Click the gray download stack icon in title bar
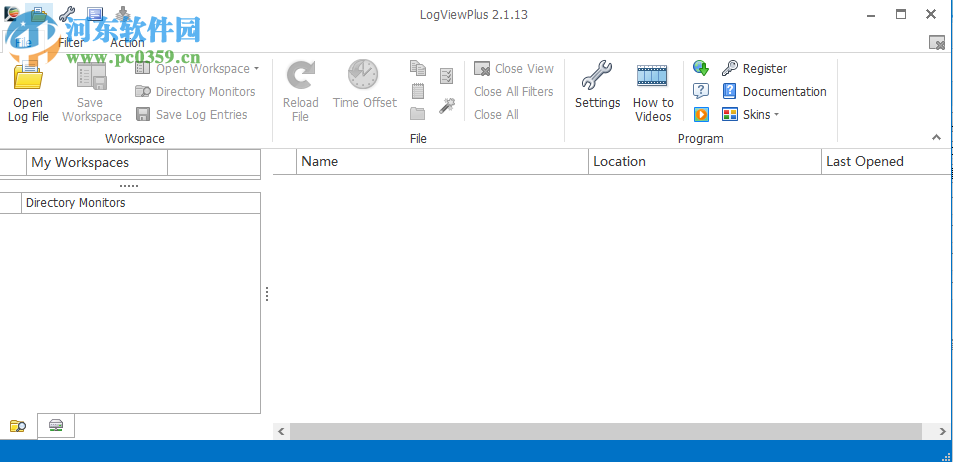The width and height of the screenshot is (953, 462). (x=123, y=13)
